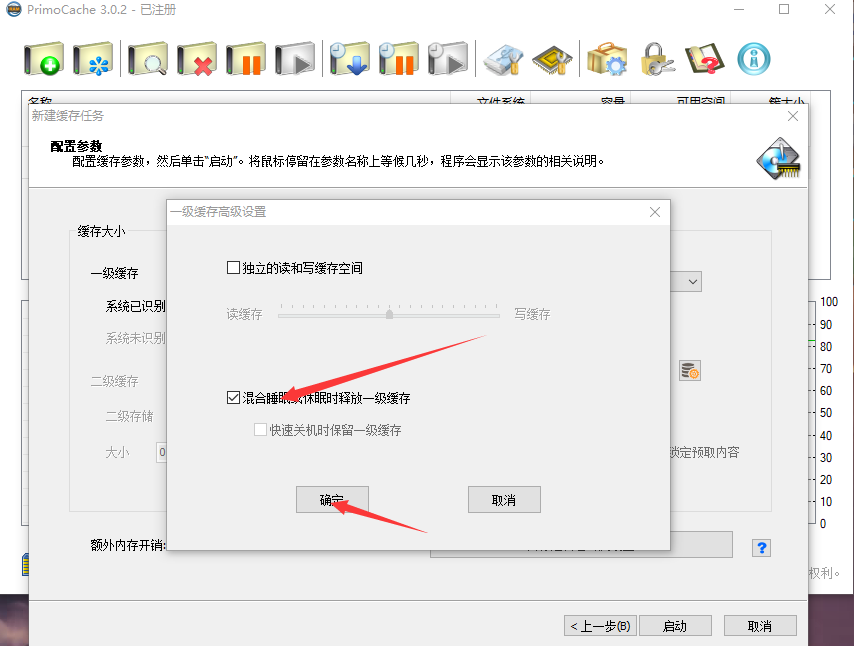
Task: Enable the 独立的读和写缓存空间 checkbox
Action: 233,267
